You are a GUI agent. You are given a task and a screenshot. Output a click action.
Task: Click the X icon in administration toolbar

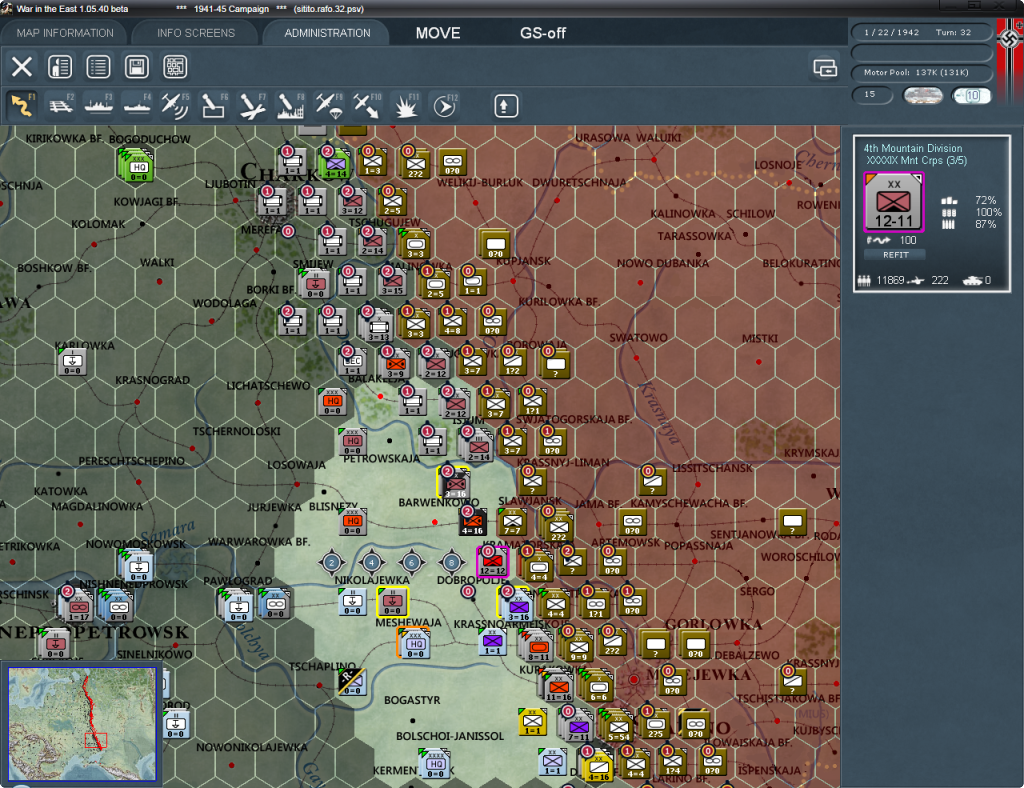click(x=22, y=67)
